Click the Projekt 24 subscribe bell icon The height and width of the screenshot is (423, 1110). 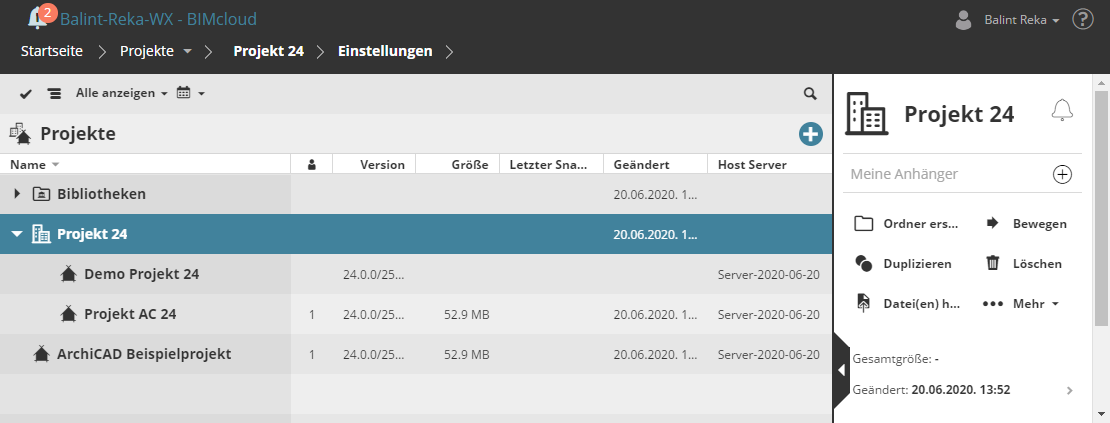(1062, 111)
